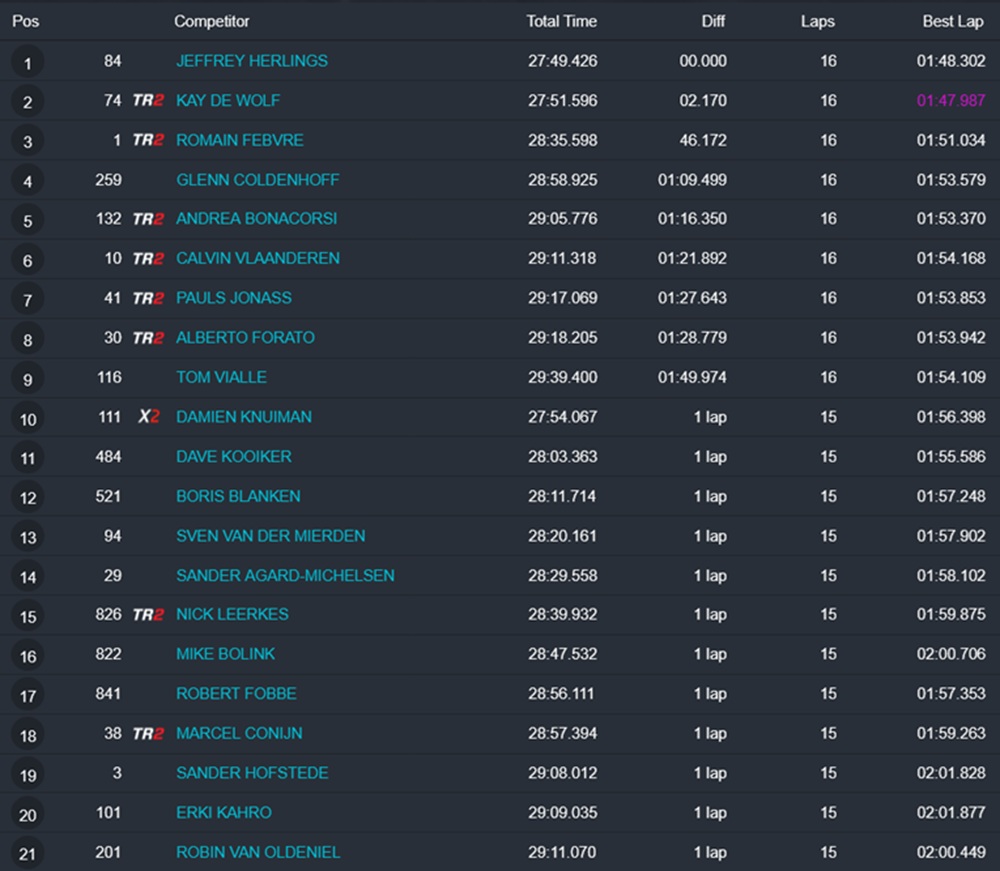Click the TR2 icon beside Marcel Conijn
This screenshot has width=1000, height=871.
coord(148,734)
